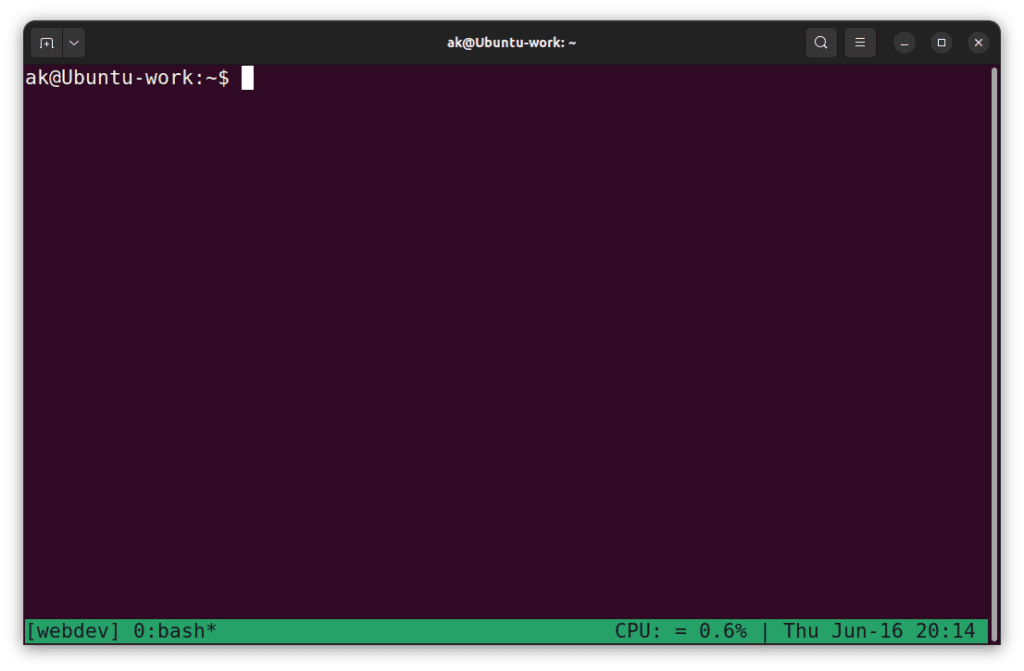
Task: Click the green tmux status bar
Action: (x=400, y=630)
